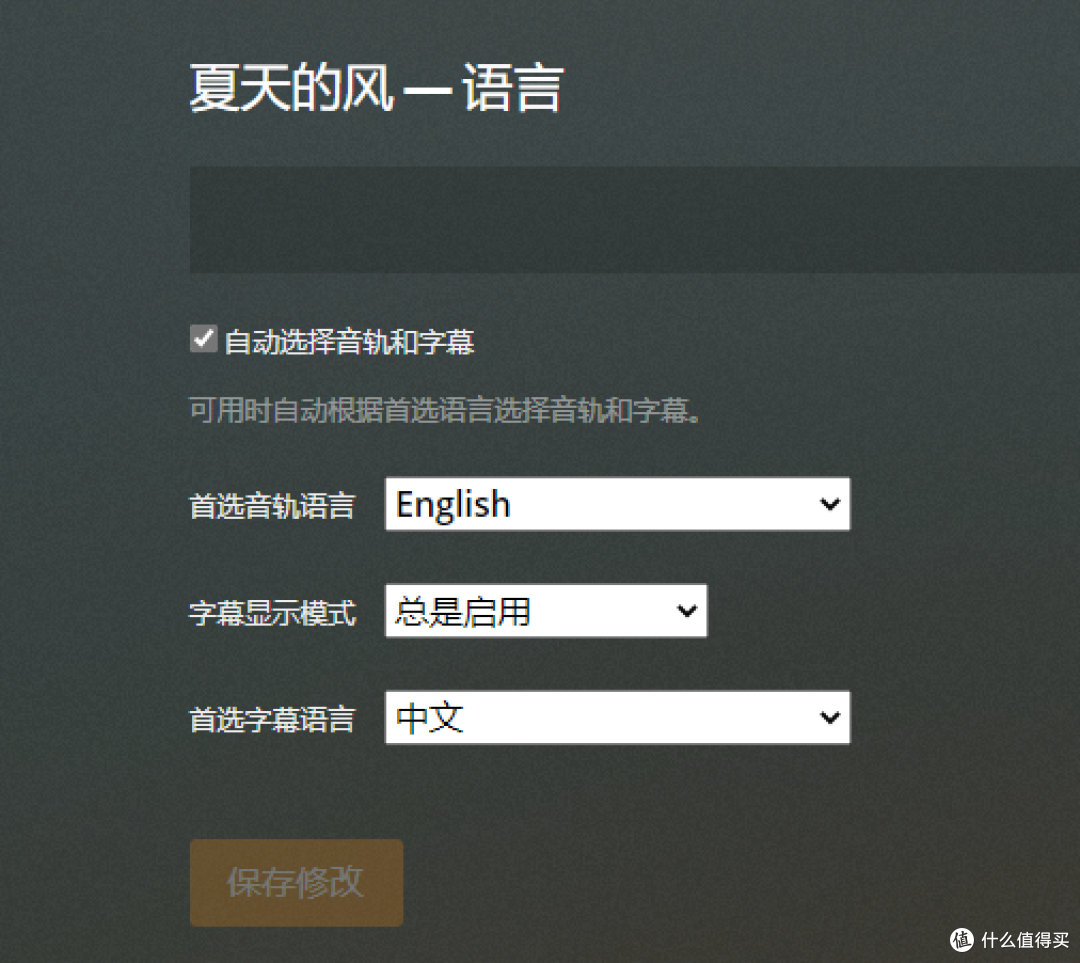The width and height of the screenshot is (1080, 963).
Task: Click the 夏天的风 — 语言 page title
Action: coord(375,88)
